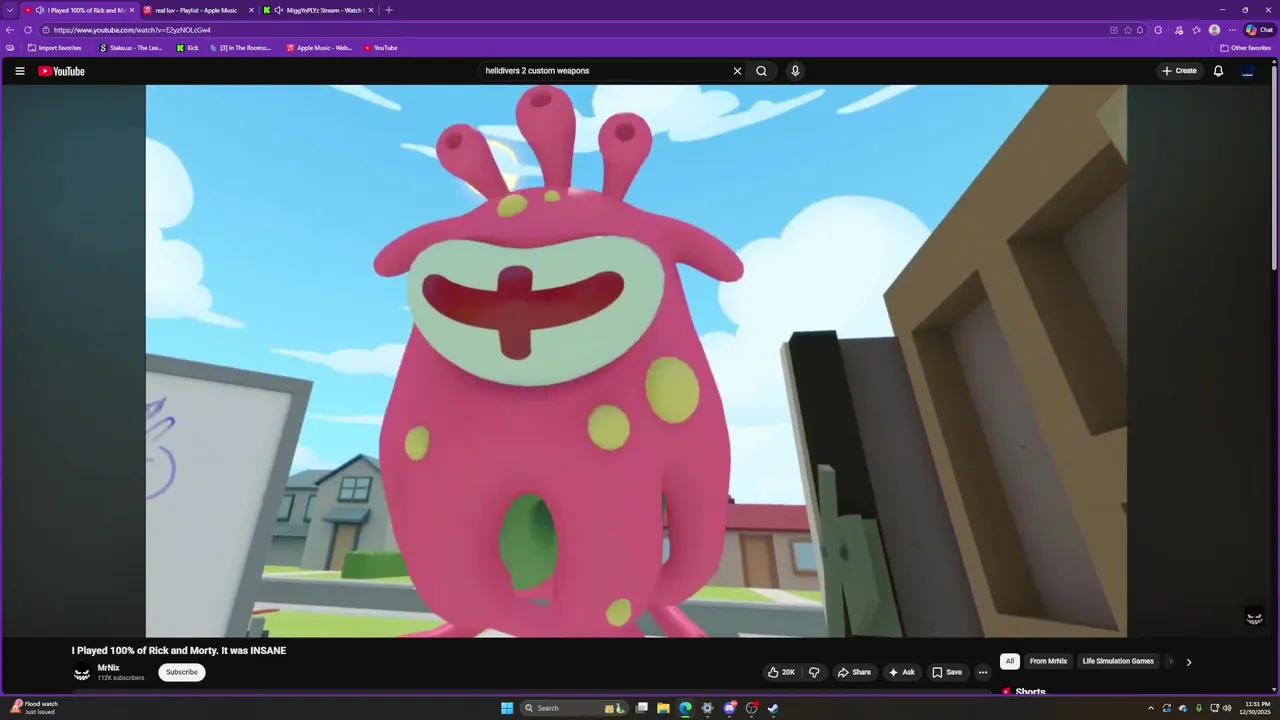Open the browser profile avatar
The width and height of the screenshot is (1280, 720).
(1214, 30)
